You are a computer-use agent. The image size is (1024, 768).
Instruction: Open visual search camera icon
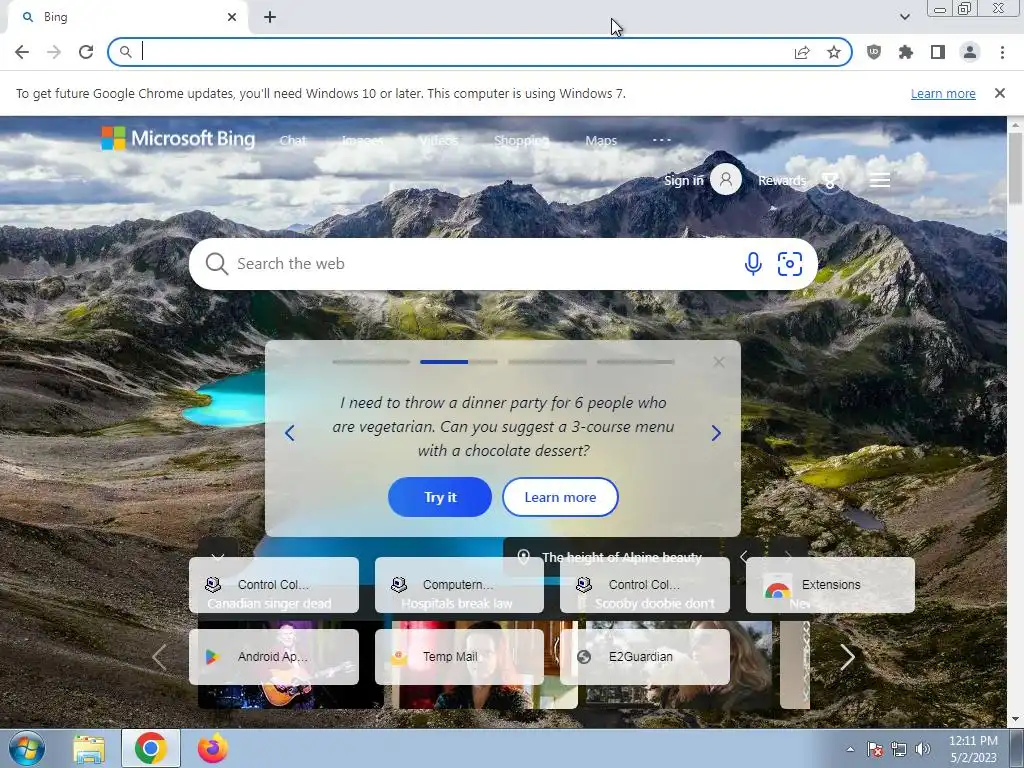click(x=790, y=264)
